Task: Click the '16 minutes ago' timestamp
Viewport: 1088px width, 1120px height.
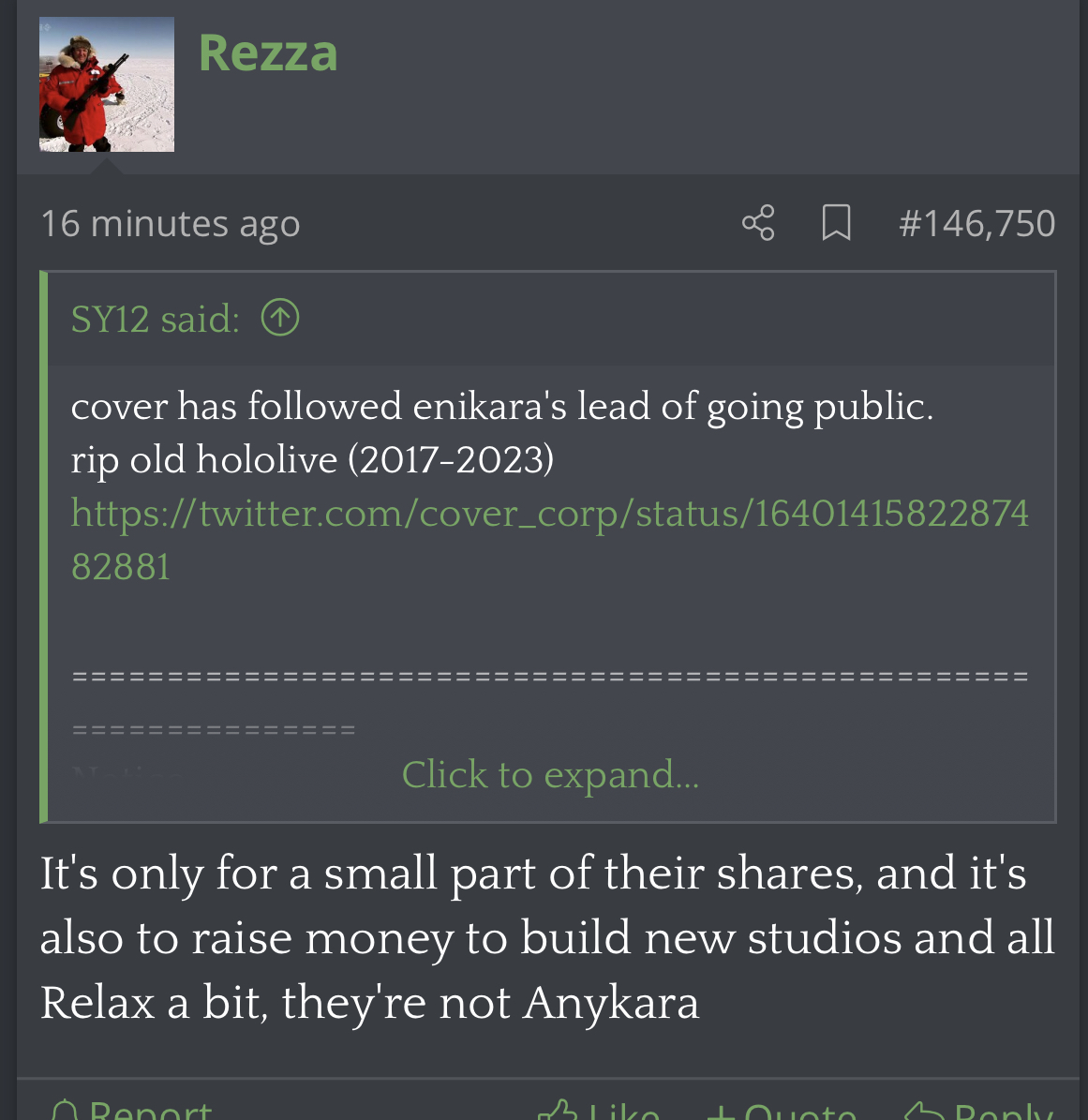Action: 170,224
